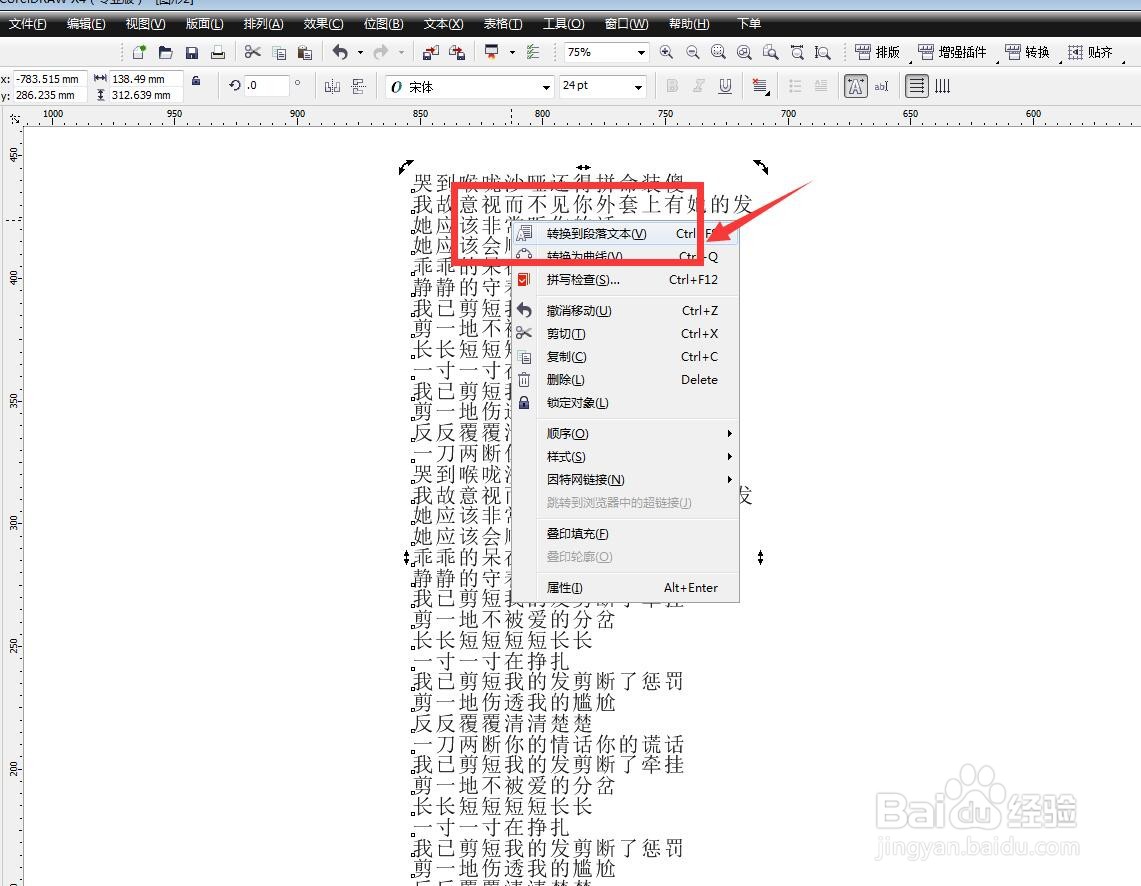Click the checklist icon beside launcher
1141x886 pixels.
coord(533,52)
